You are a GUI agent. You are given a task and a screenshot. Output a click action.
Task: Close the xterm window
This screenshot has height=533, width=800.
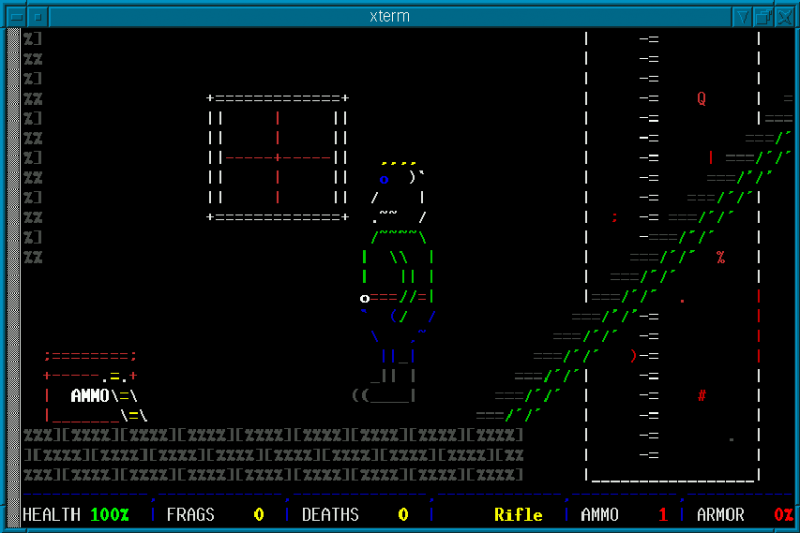(784, 17)
